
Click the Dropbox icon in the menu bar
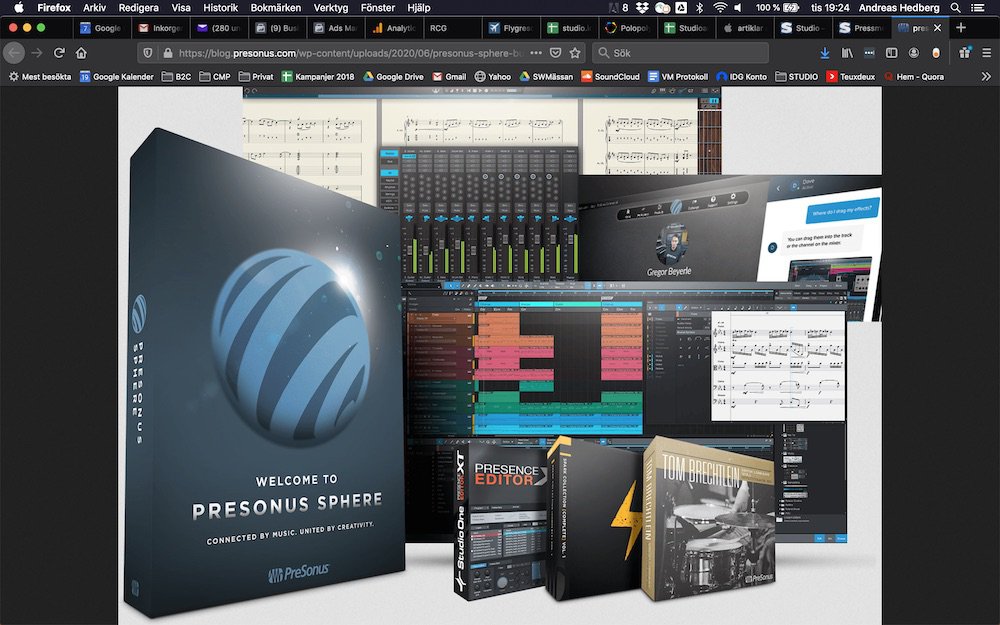click(641, 8)
